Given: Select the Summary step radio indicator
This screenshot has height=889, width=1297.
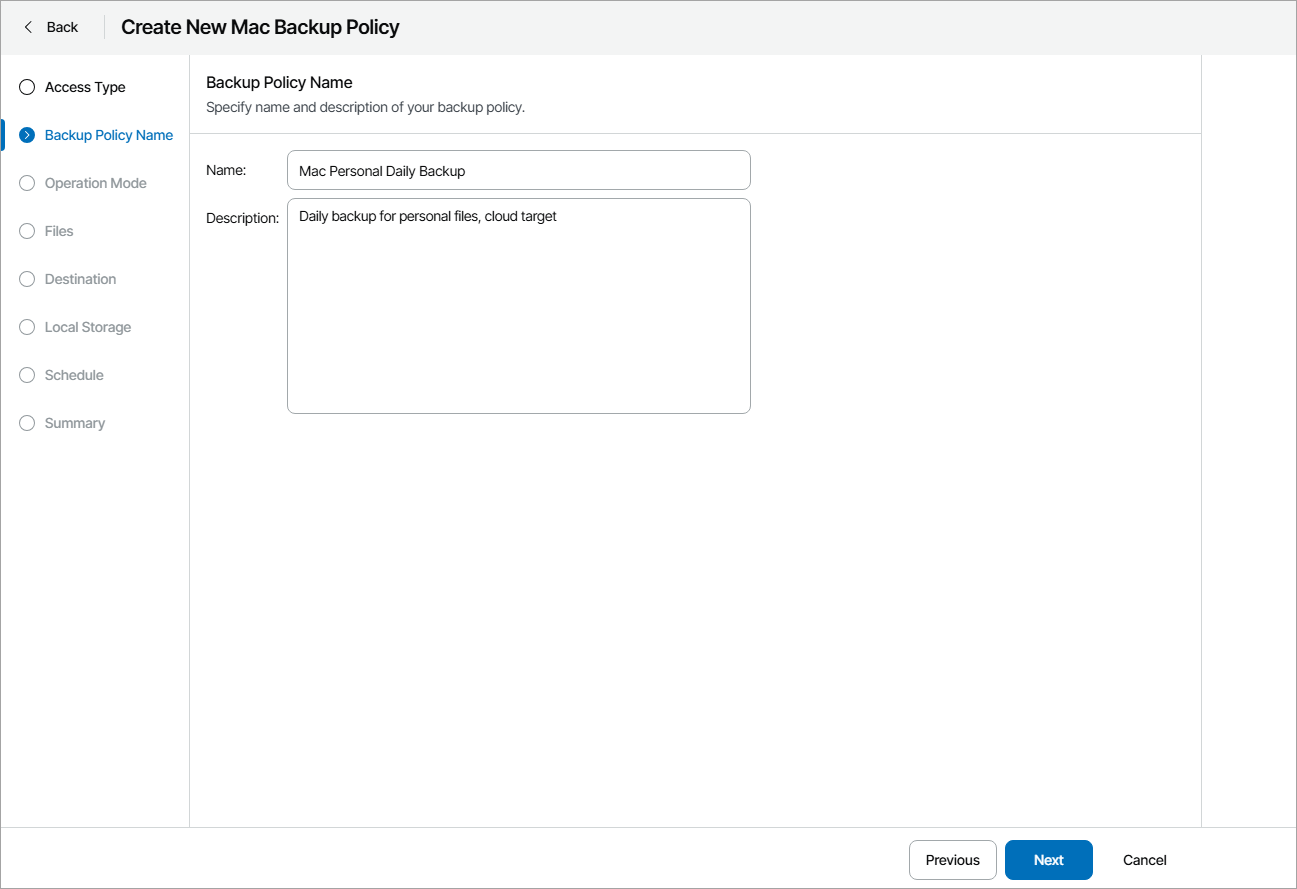Looking at the screenshot, I should [26, 423].
